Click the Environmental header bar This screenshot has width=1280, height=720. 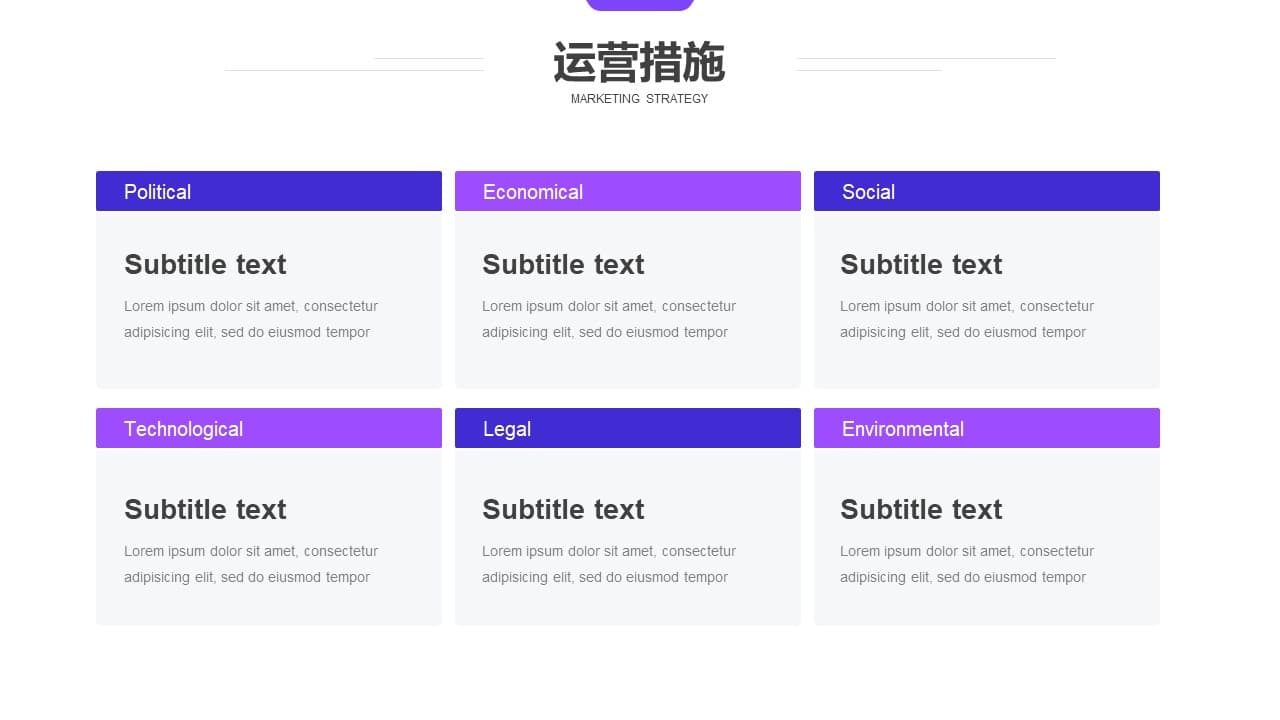[987, 428]
